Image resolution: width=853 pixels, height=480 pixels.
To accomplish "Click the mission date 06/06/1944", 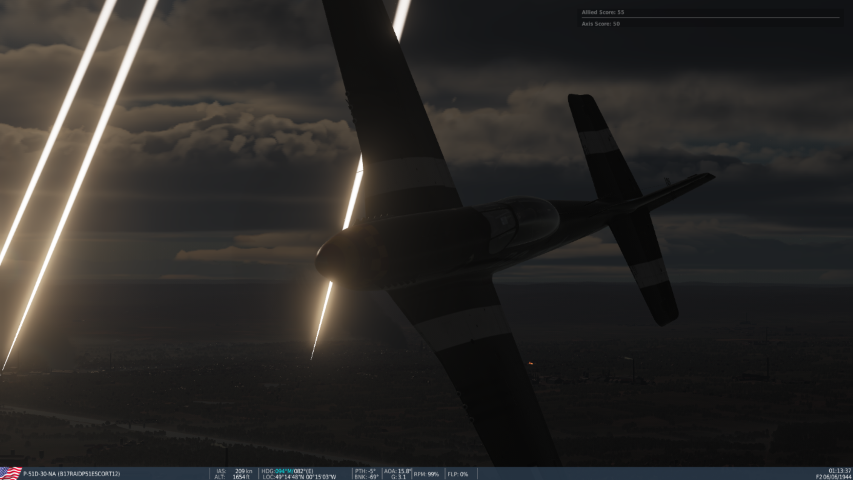I will [832, 477].
